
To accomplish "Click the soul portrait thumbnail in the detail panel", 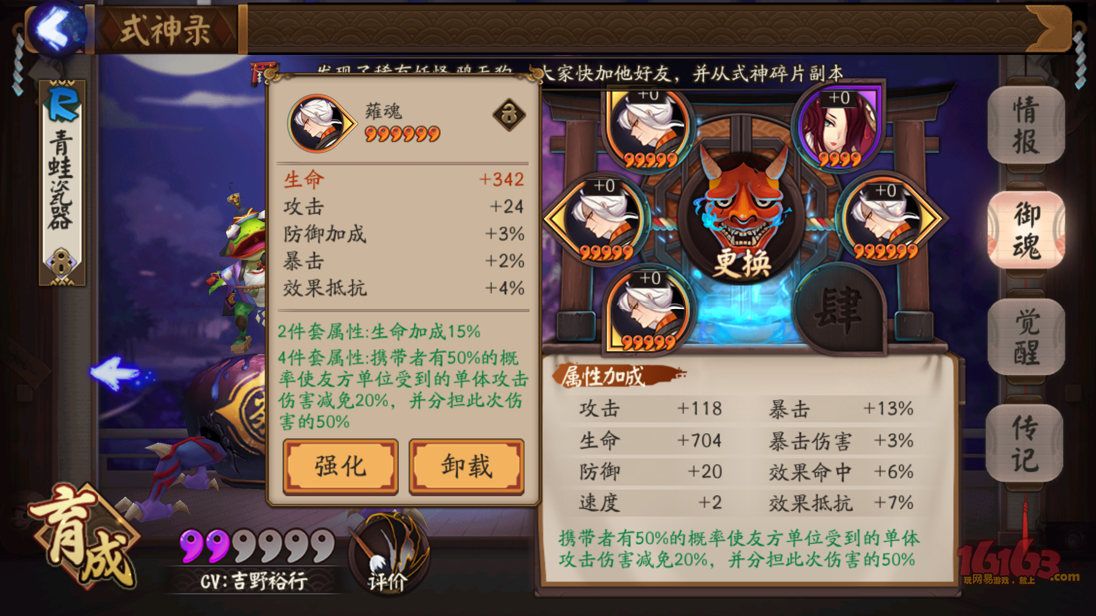I will 321,123.
